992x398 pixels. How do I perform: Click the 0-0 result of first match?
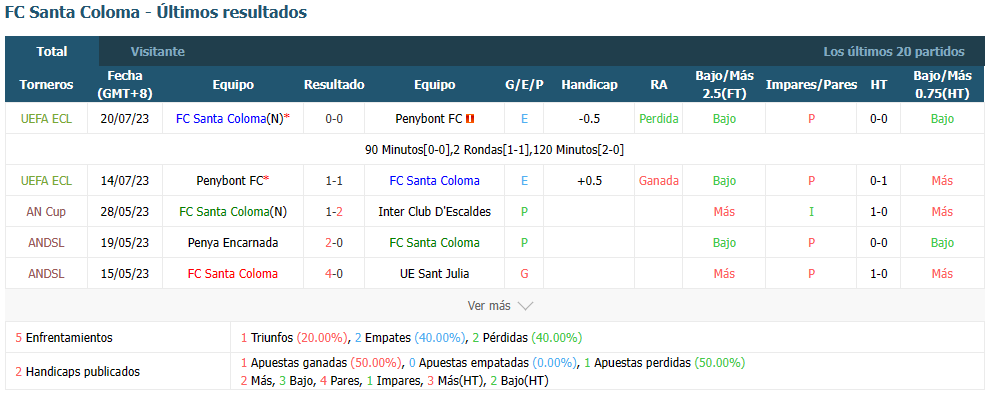[x=334, y=118]
